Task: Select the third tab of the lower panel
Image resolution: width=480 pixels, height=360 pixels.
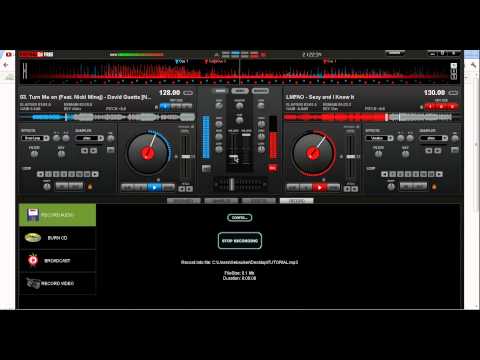Action: pyautogui.click(x=259, y=201)
